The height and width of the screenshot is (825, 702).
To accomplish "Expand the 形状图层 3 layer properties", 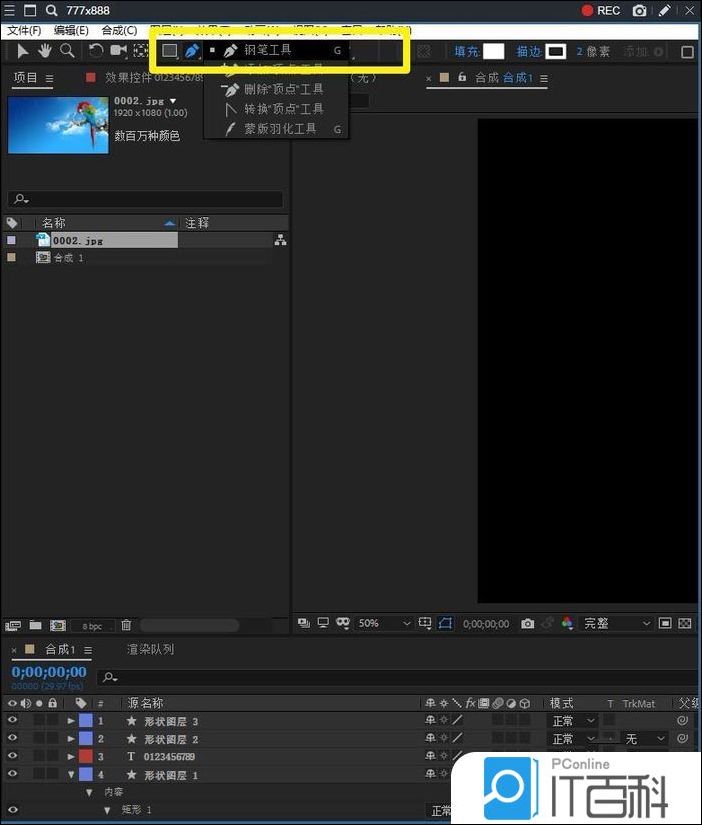I will pyautogui.click(x=71, y=721).
